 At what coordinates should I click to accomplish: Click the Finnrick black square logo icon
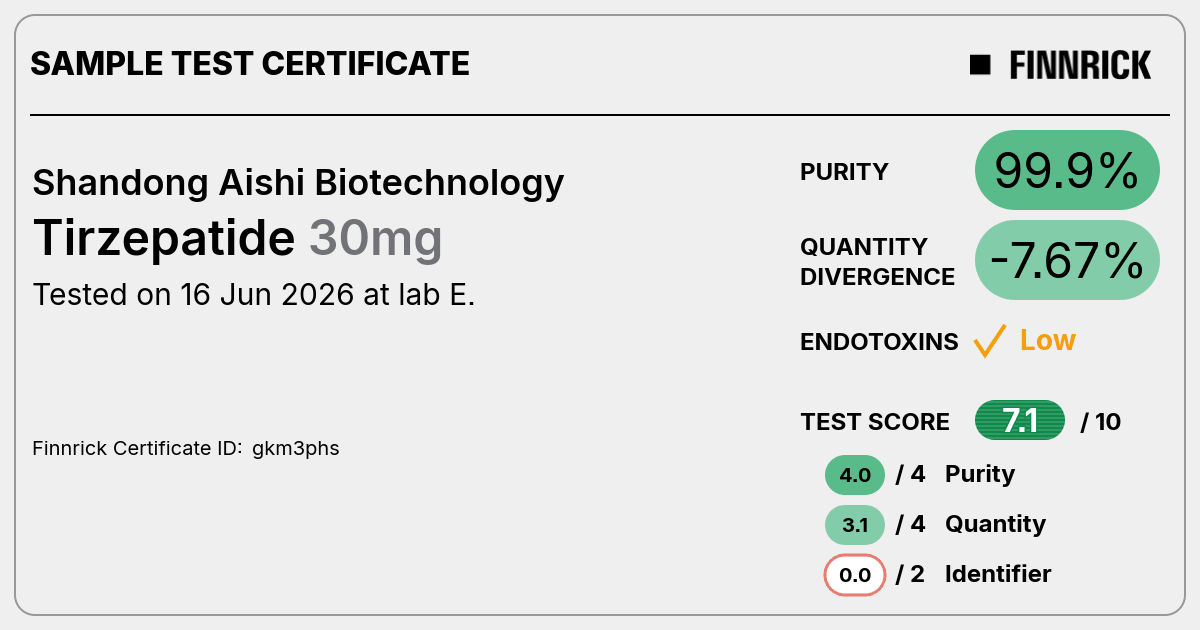980,65
